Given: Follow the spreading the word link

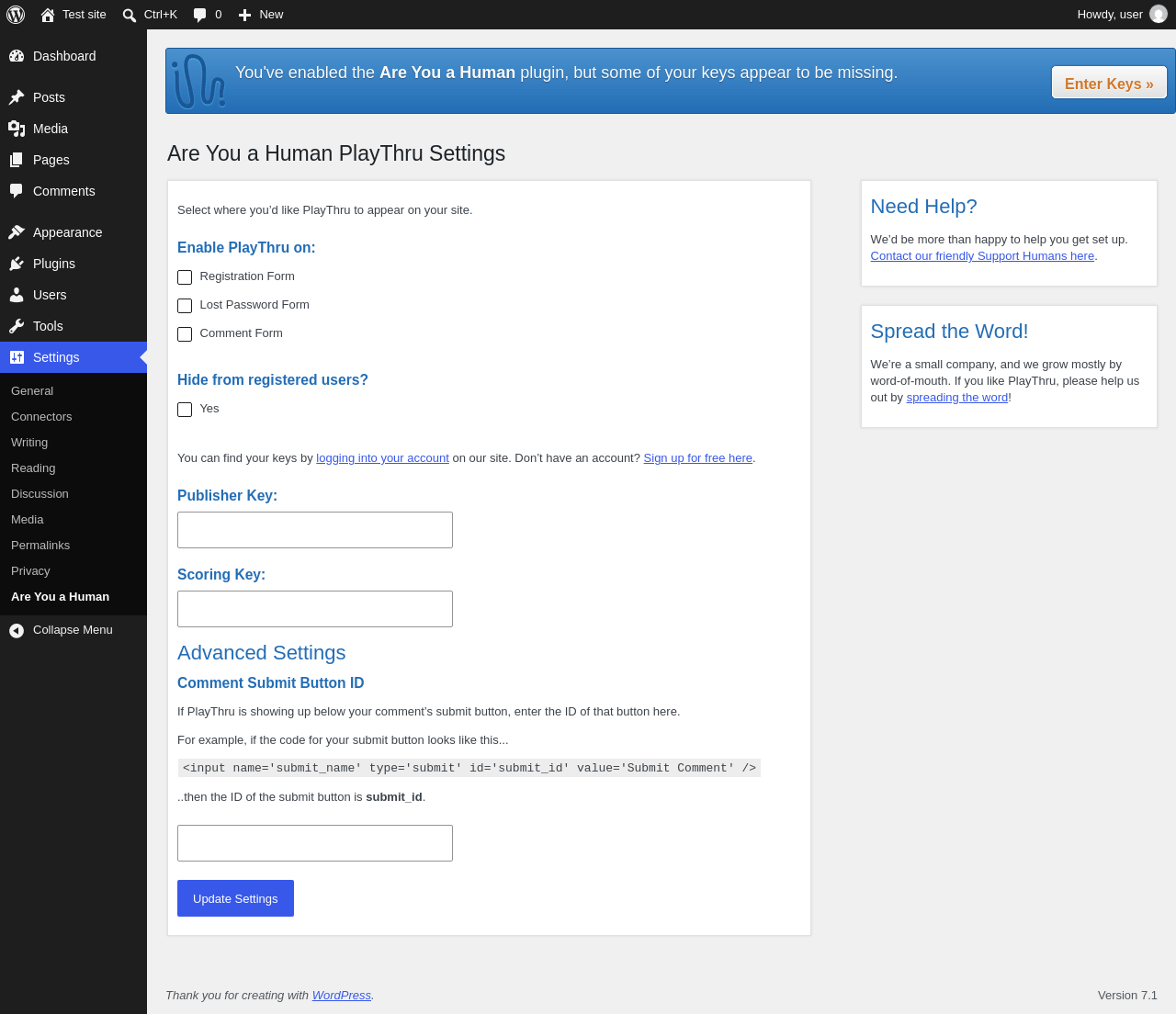Looking at the screenshot, I should pos(957,398).
